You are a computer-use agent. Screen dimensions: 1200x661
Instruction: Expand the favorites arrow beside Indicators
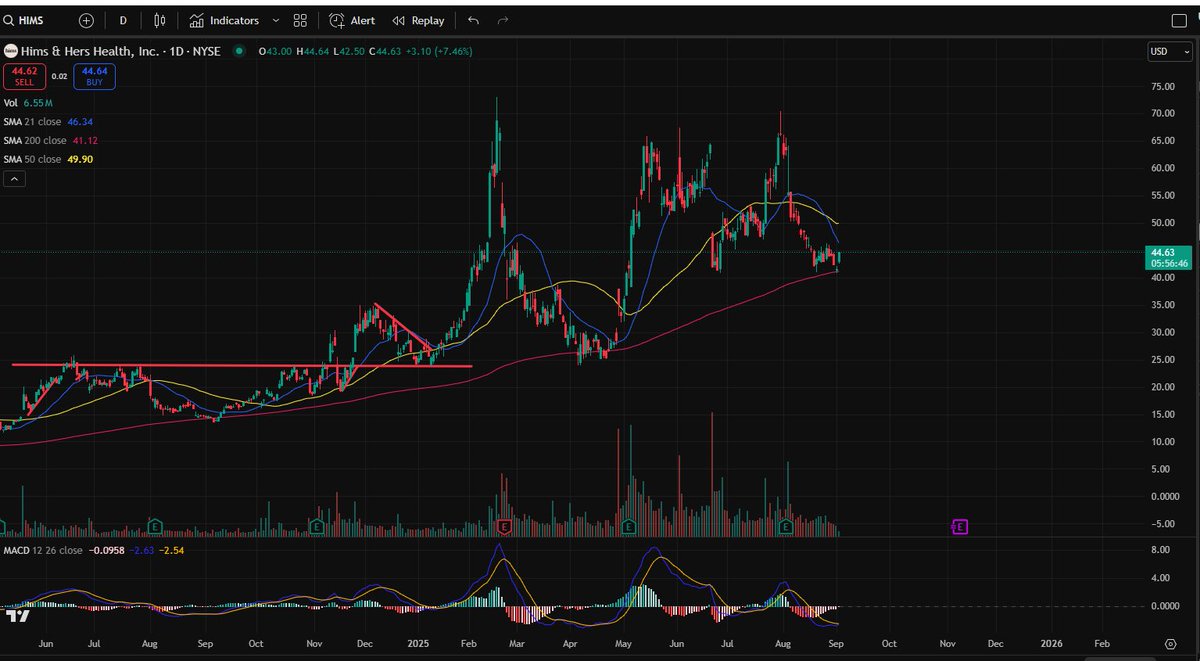276,20
